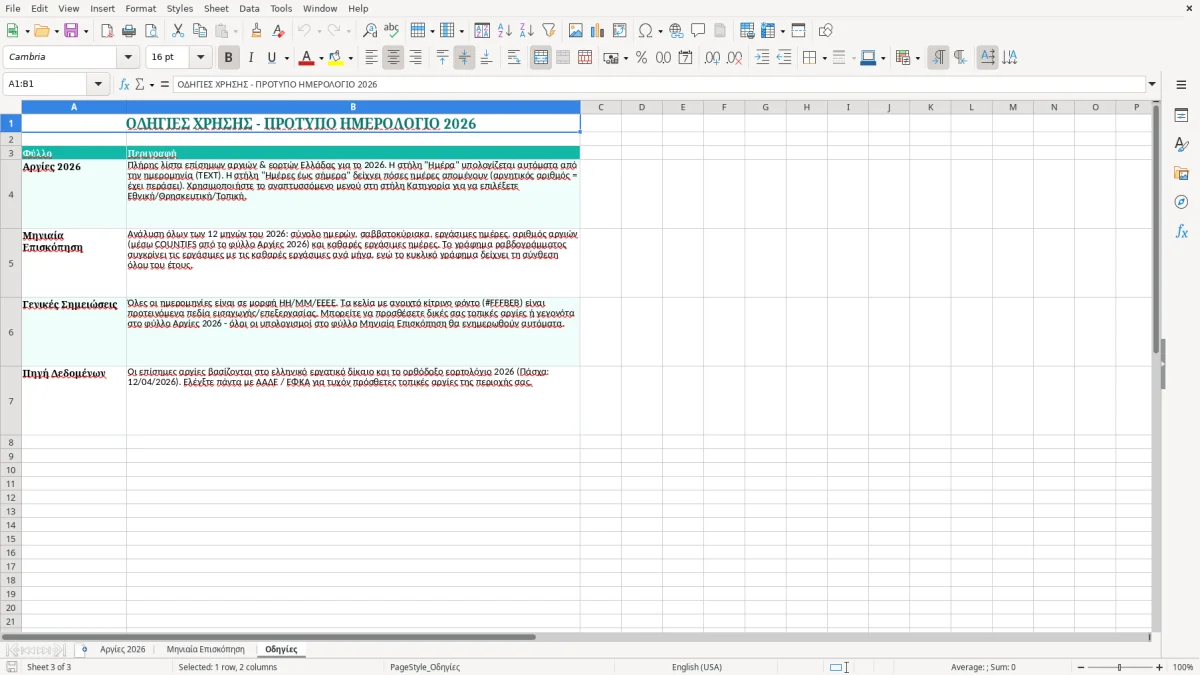Open the Function Wizard icon
Image resolution: width=1200 pixels, height=675 pixels.
click(x=125, y=85)
